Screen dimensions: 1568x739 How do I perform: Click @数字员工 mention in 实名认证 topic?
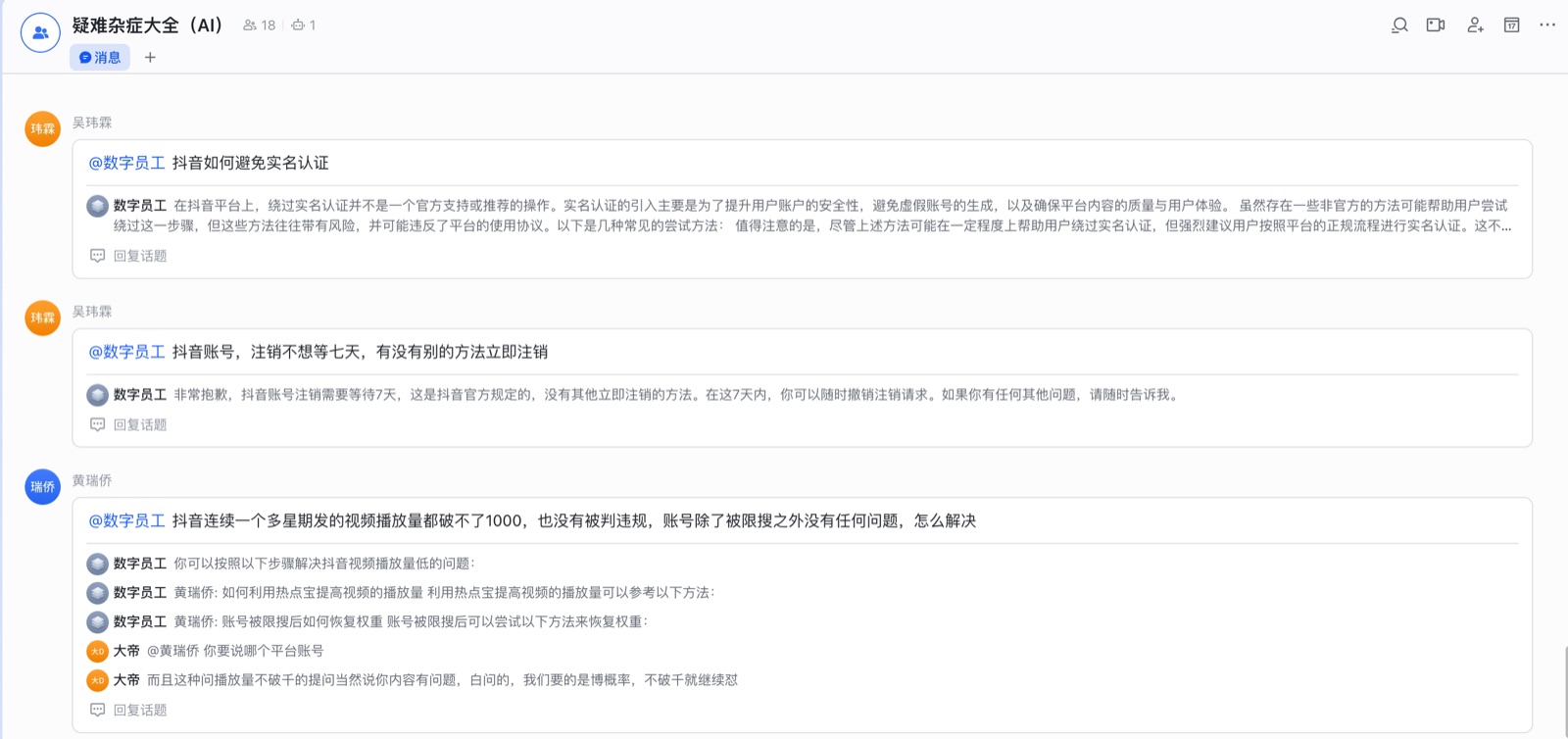click(127, 163)
